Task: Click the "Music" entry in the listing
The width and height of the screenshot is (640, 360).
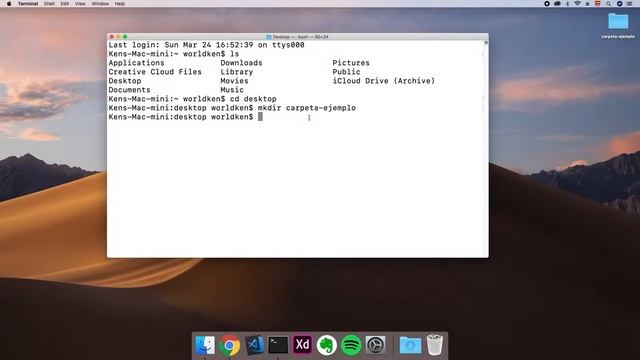Action: (x=232, y=90)
